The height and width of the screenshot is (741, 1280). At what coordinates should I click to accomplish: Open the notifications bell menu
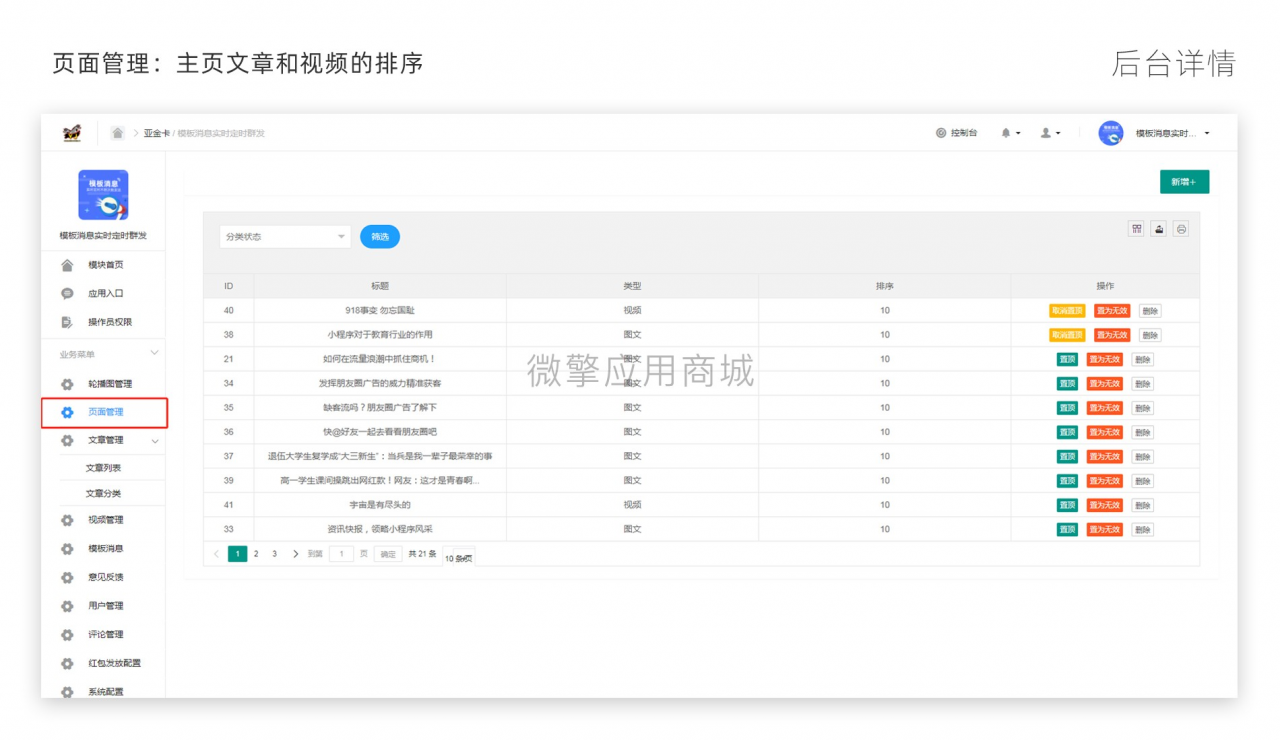click(1010, 133)
